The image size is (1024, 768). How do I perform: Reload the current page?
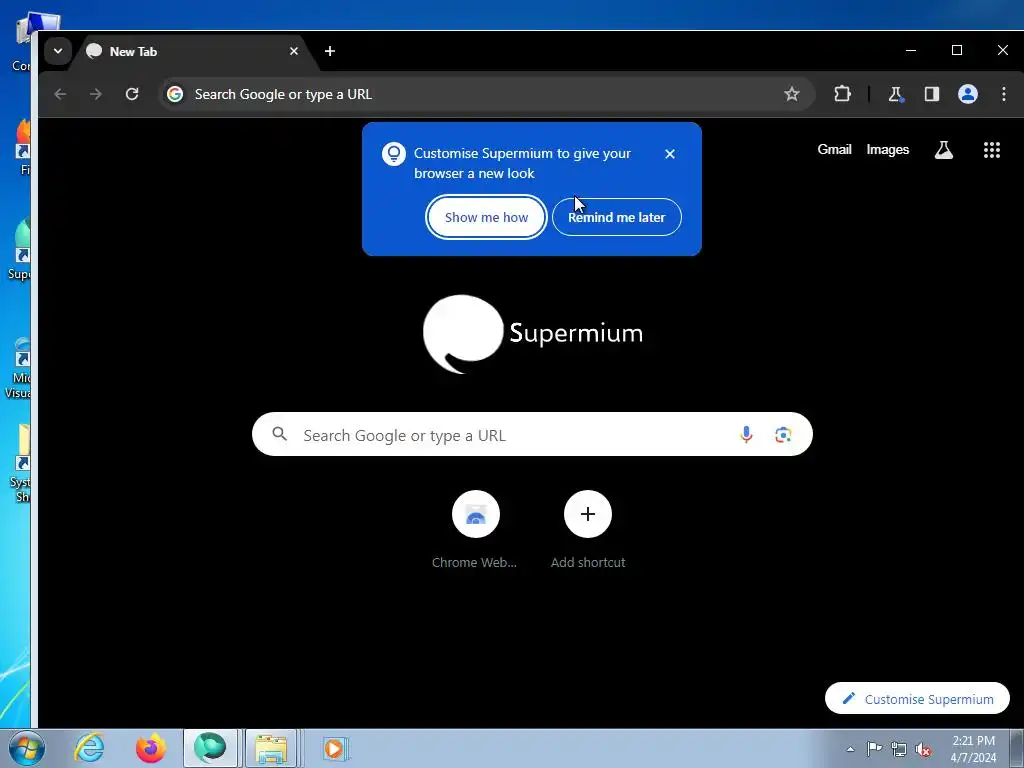132,94
